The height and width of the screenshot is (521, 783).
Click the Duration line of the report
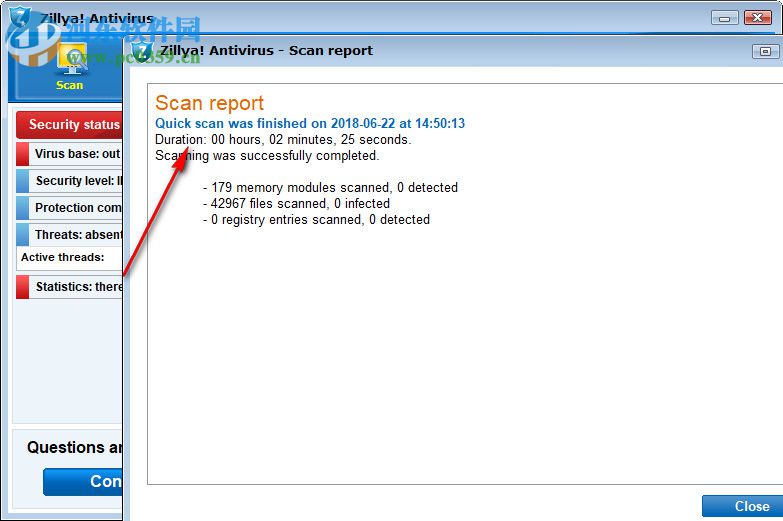coord(283,139)
